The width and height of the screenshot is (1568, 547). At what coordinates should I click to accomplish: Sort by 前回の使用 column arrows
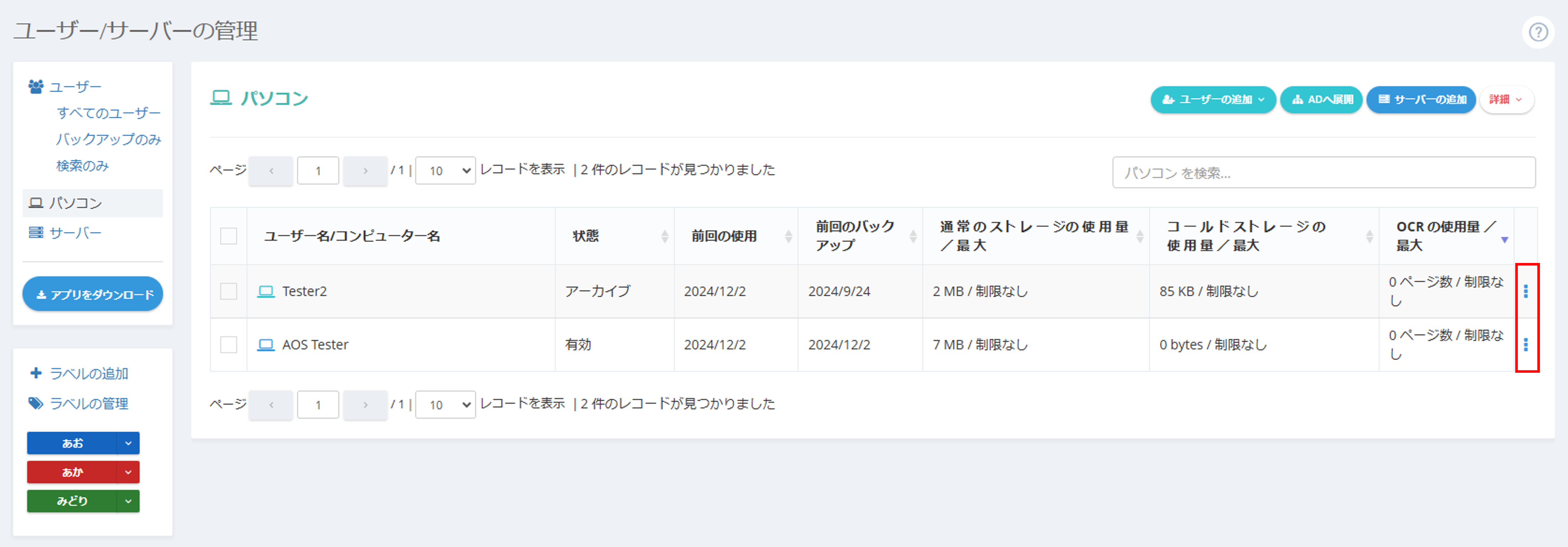click(x=788, y=236)
